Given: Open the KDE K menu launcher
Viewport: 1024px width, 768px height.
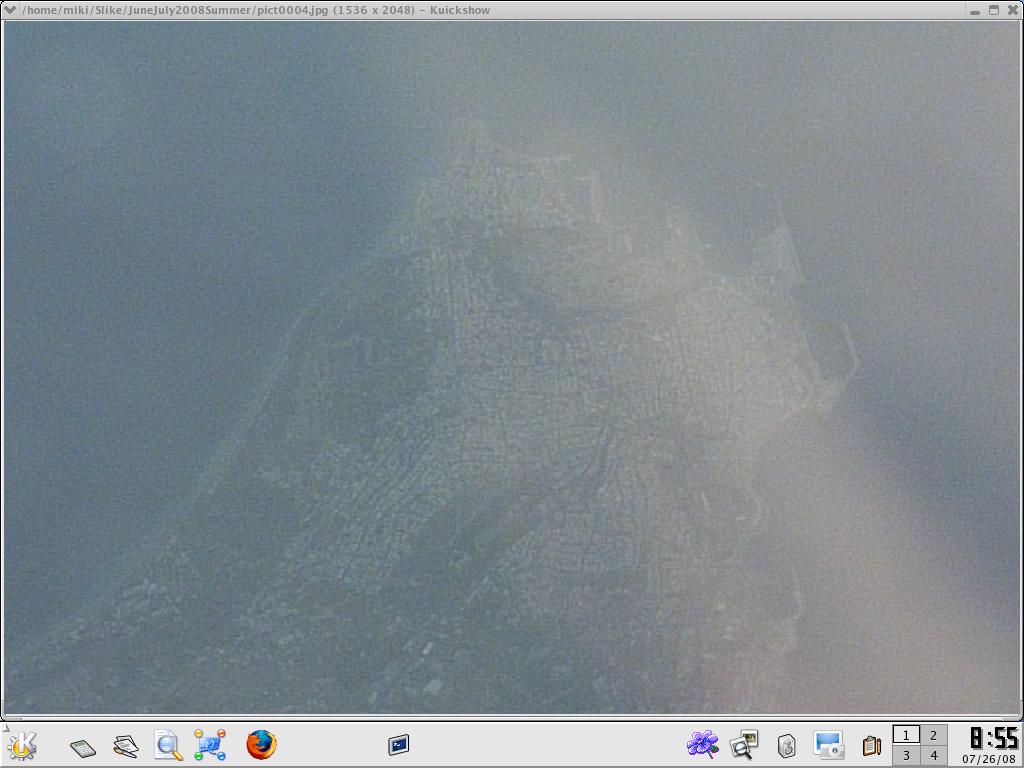Looking at the screenshot, I should [x=22, y=745].
